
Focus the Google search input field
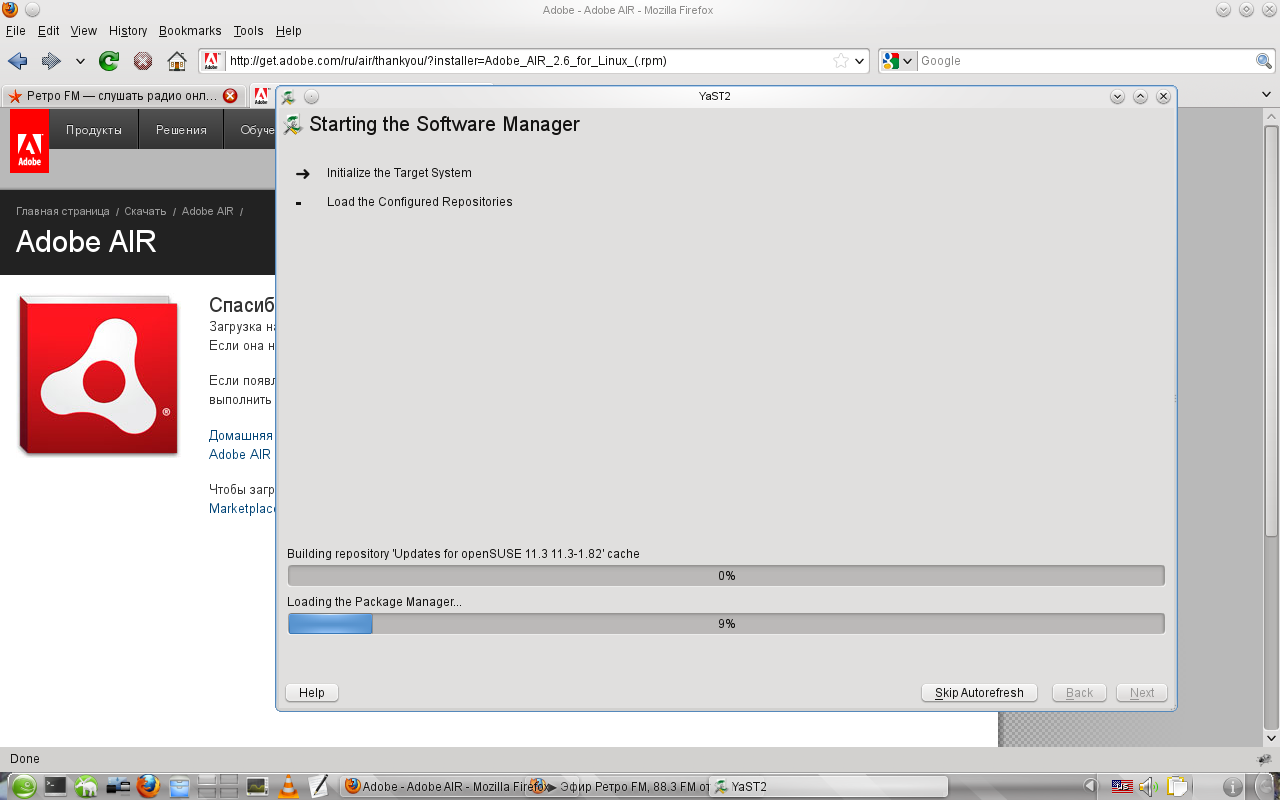pos(1086,61)
